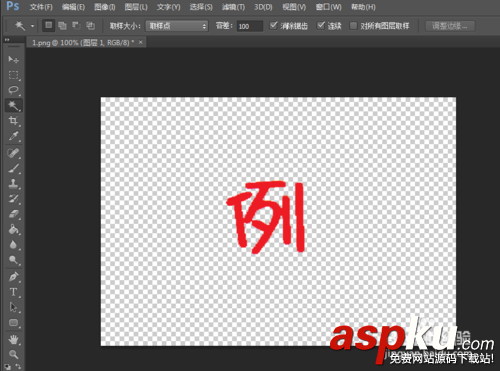
Task: Click the default colors icon
Action: [x=7, y=367]
